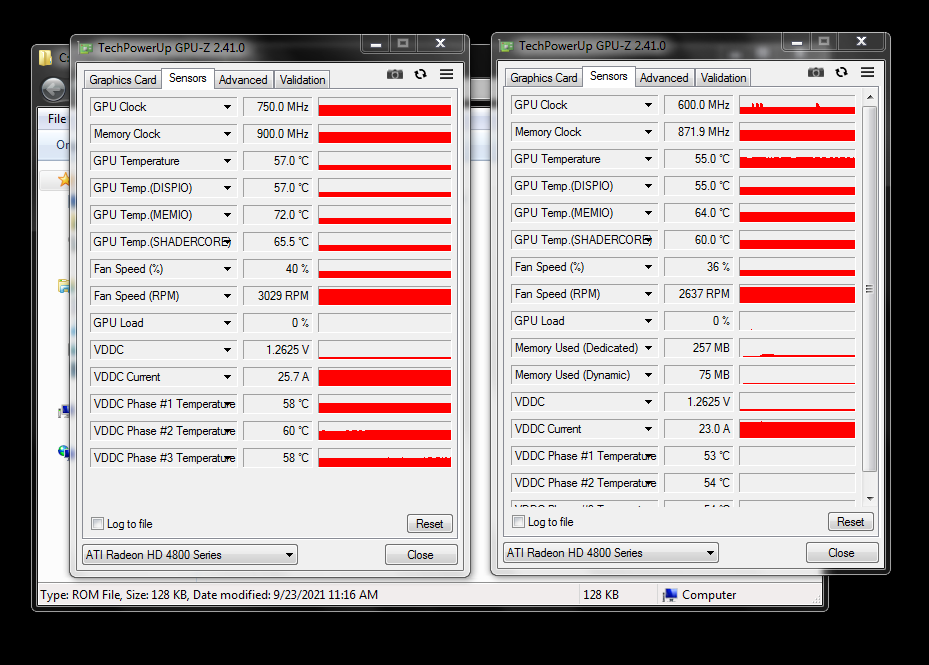
Task: Switch to Validation tab in right window
Action: (x=723, y=78)
